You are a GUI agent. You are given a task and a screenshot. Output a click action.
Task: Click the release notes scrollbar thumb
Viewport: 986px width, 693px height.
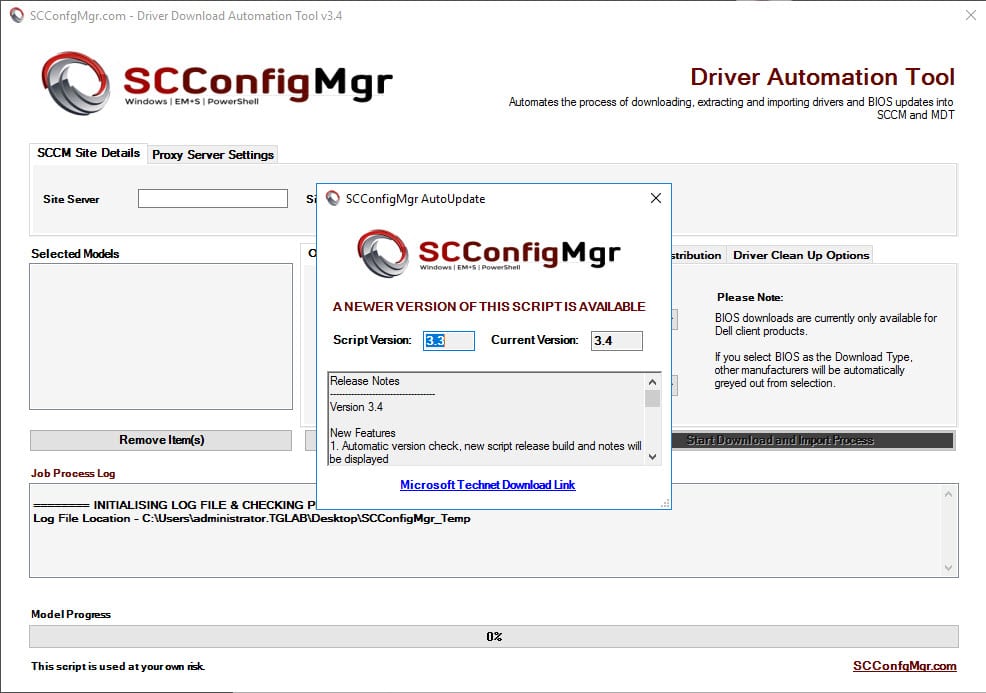[x=653, y=399]
